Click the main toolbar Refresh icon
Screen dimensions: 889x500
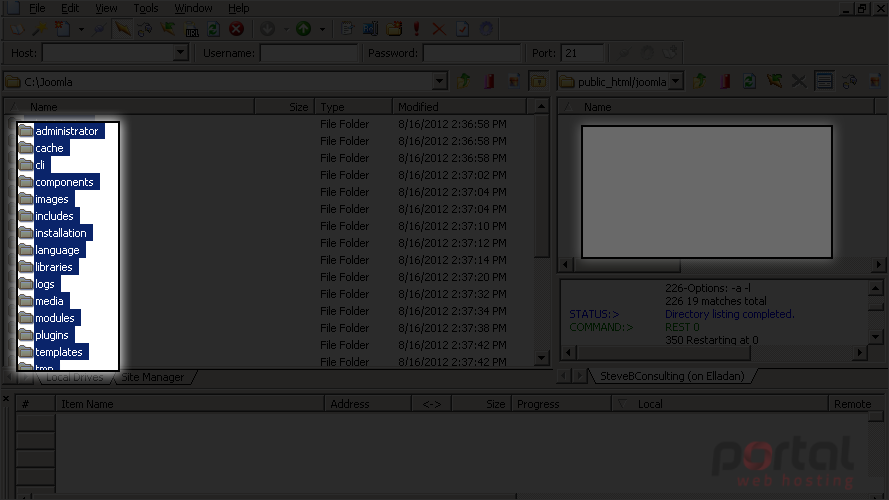pos(214,29)
